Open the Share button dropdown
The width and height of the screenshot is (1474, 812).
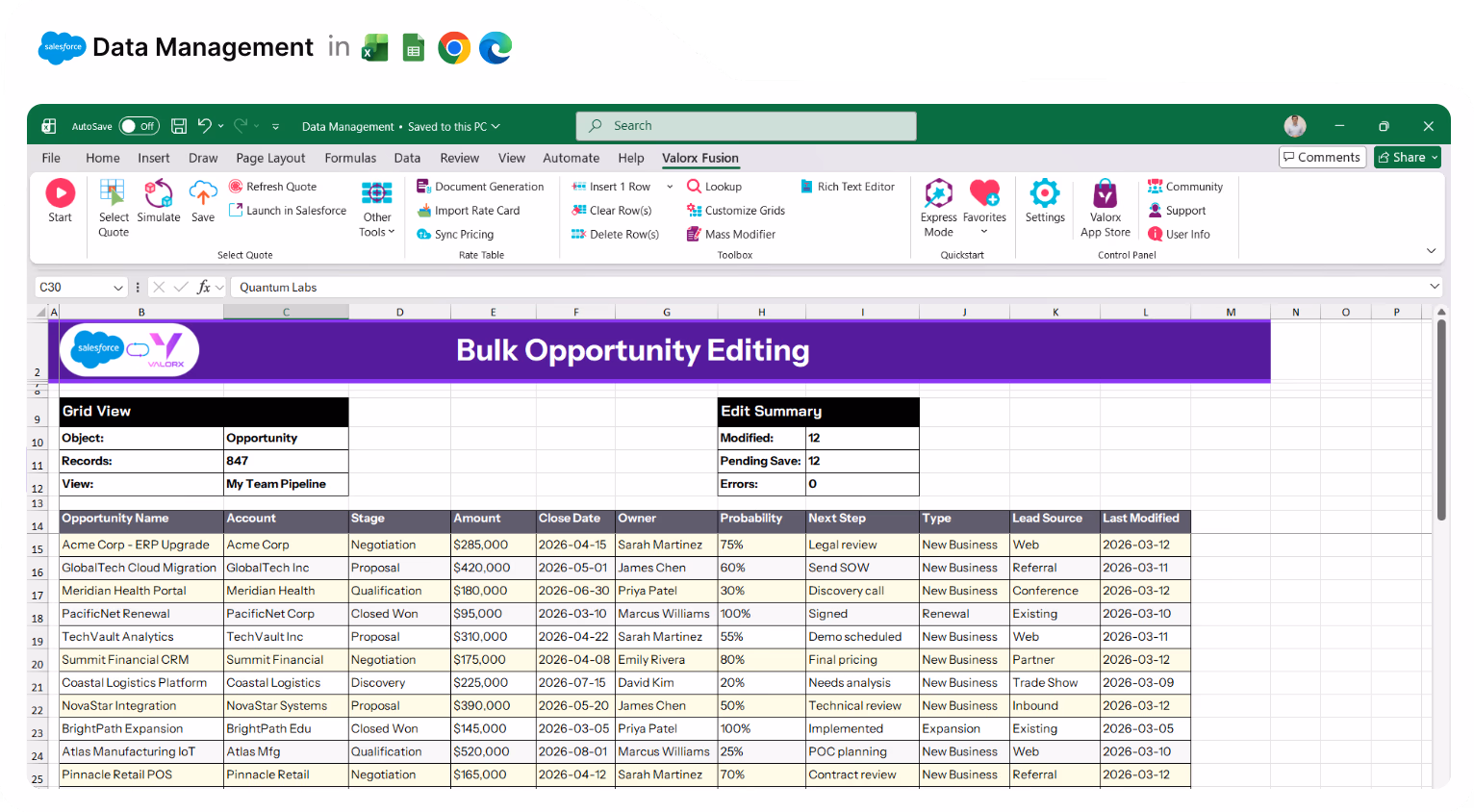click(1435, 158)
